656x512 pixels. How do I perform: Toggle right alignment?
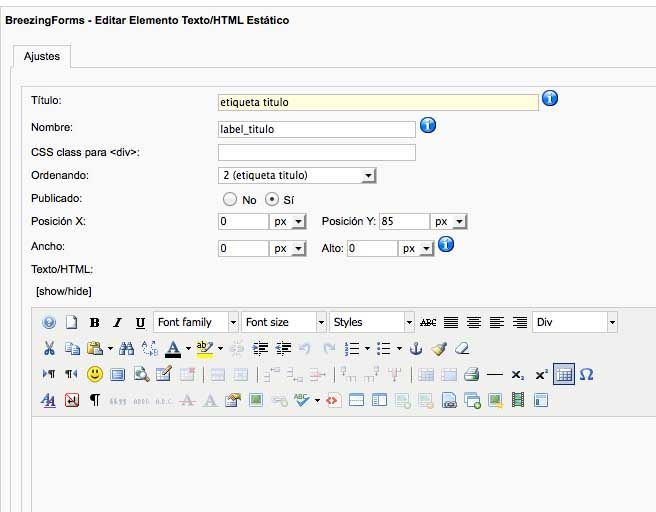click(520, 323)
